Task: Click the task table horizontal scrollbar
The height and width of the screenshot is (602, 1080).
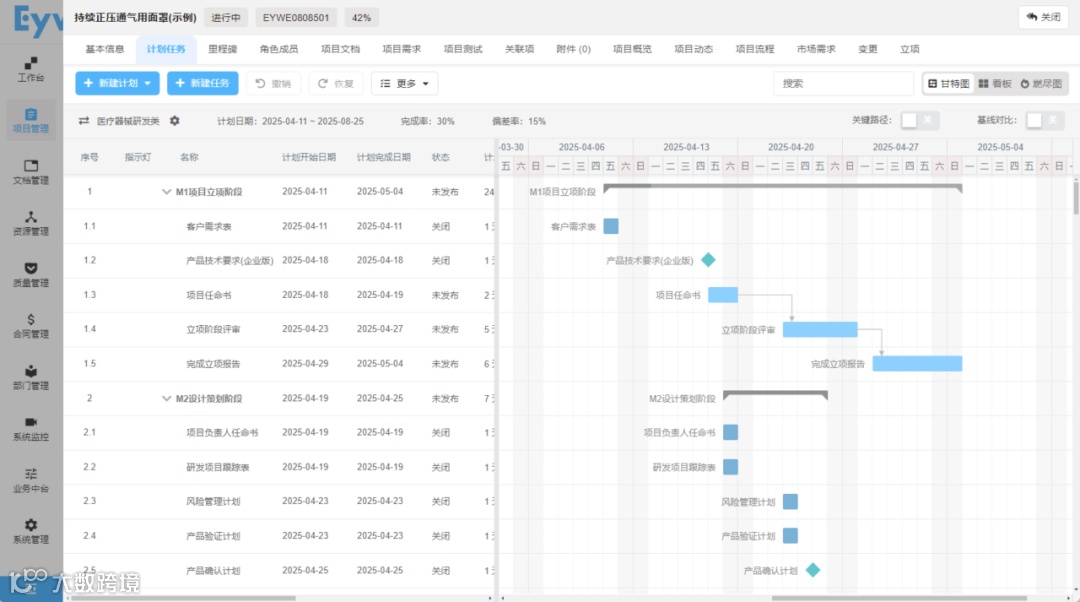Action: tap(183, 598)
